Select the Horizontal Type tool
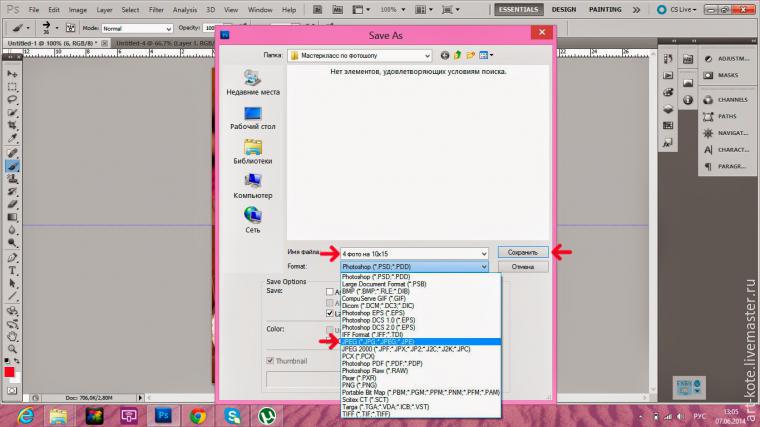760x427 pixels. click(x=12, y=271)
